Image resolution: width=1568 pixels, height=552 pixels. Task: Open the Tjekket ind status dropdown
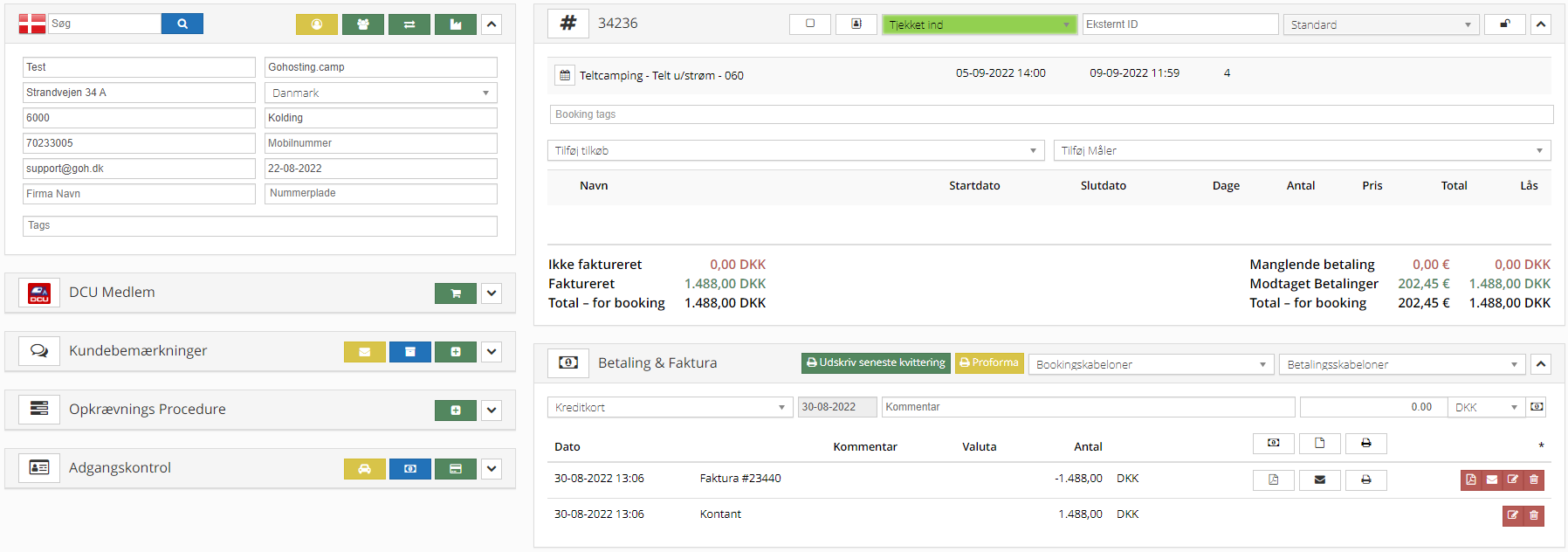pyautogui.click(x=979, y=24)
